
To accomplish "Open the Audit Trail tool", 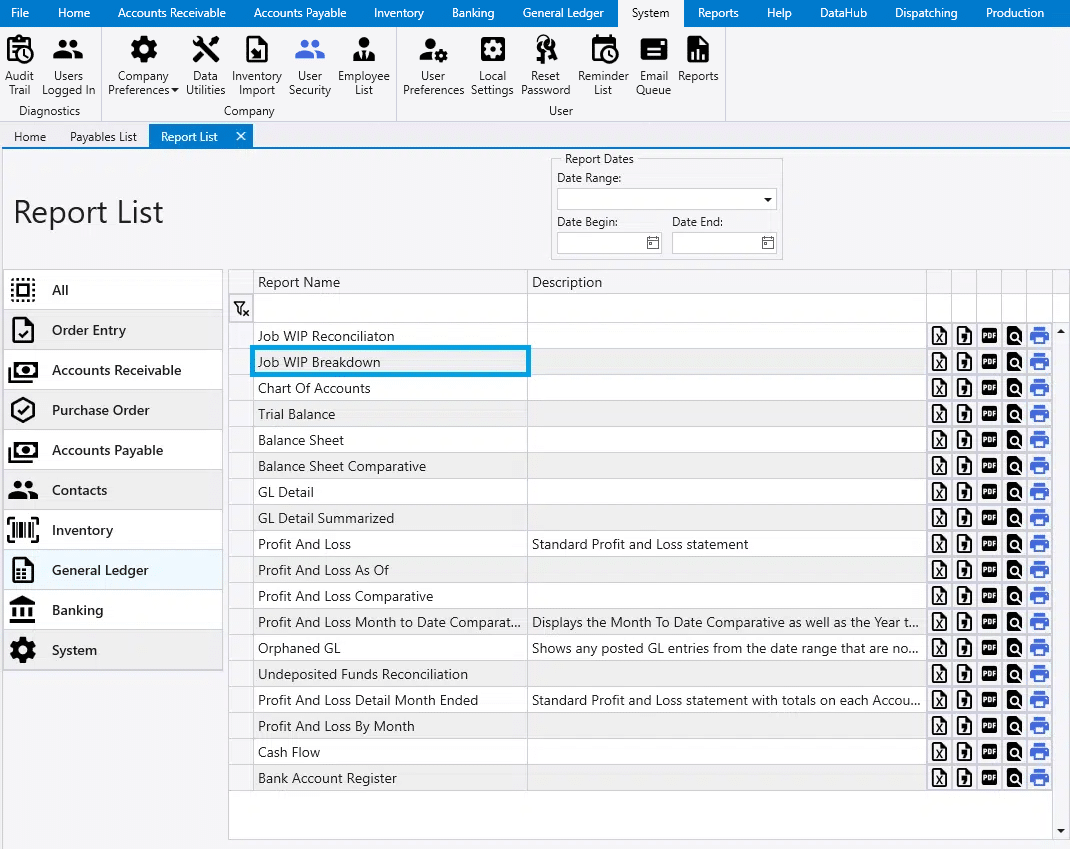I will pyautogui.click(x=19, y=66).
